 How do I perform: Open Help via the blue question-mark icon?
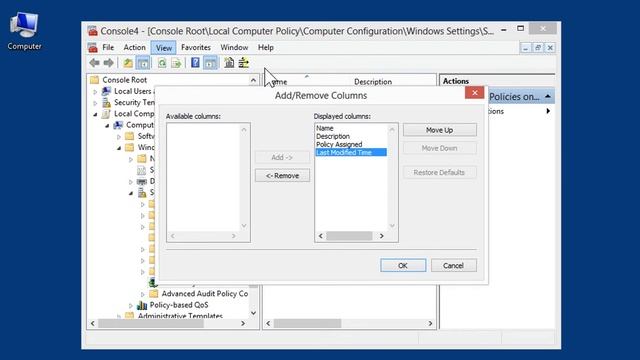coord(196,62)
